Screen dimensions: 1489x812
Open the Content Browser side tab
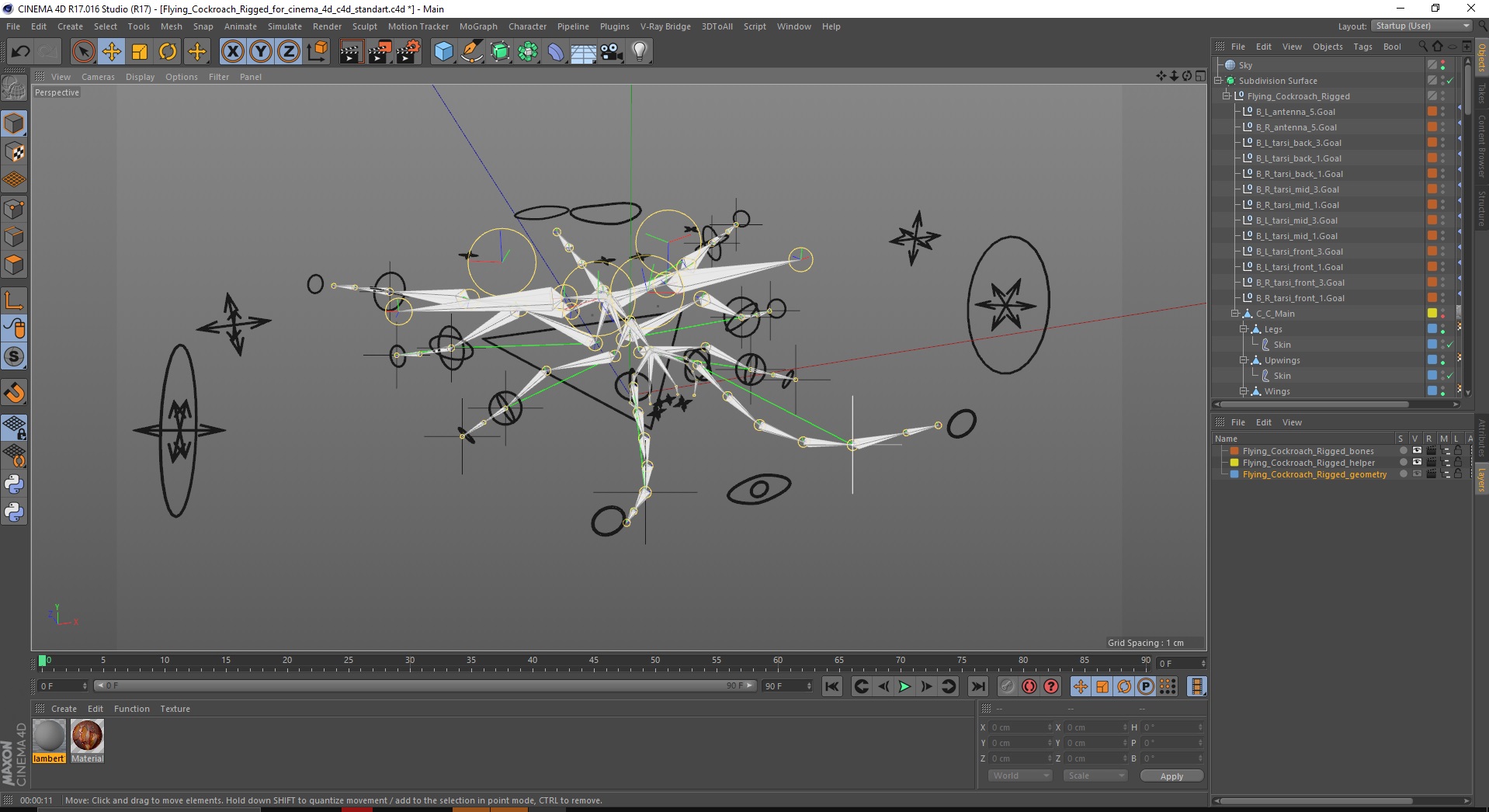(1481, 146)
